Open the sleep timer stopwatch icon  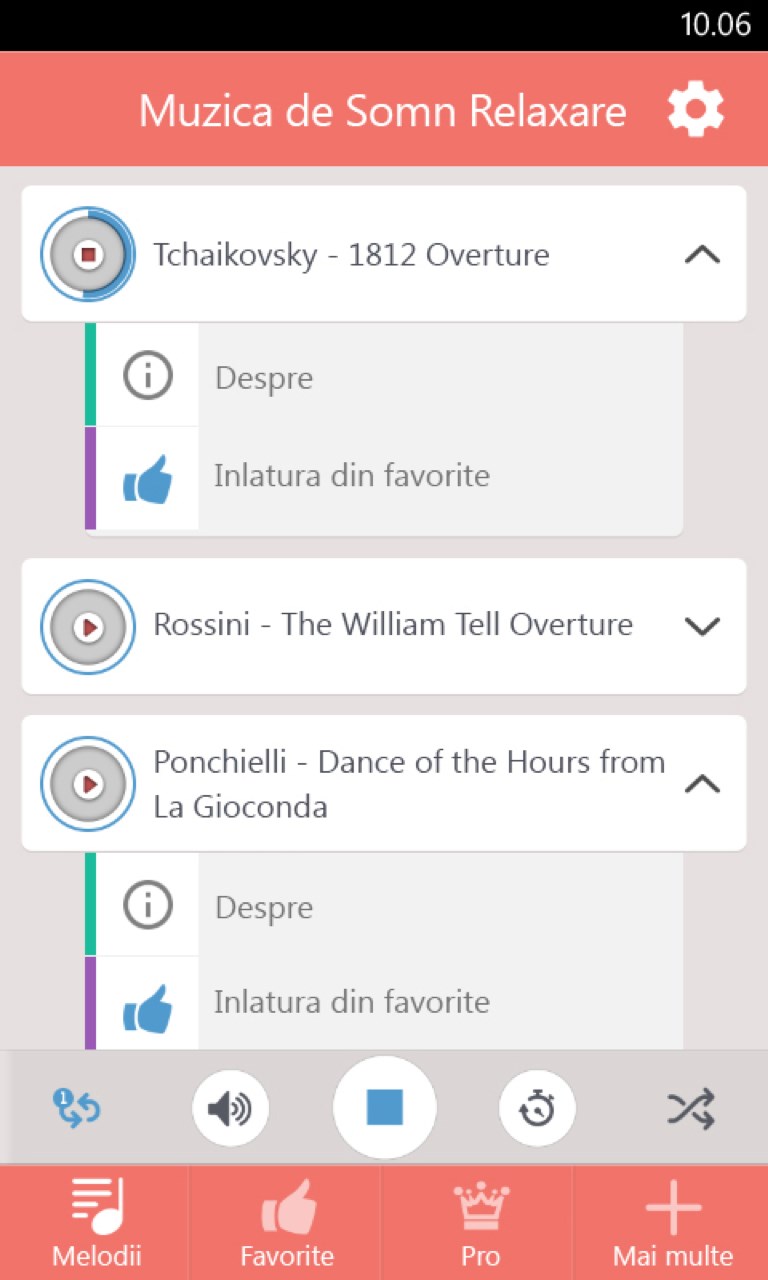pos(538,1108)
